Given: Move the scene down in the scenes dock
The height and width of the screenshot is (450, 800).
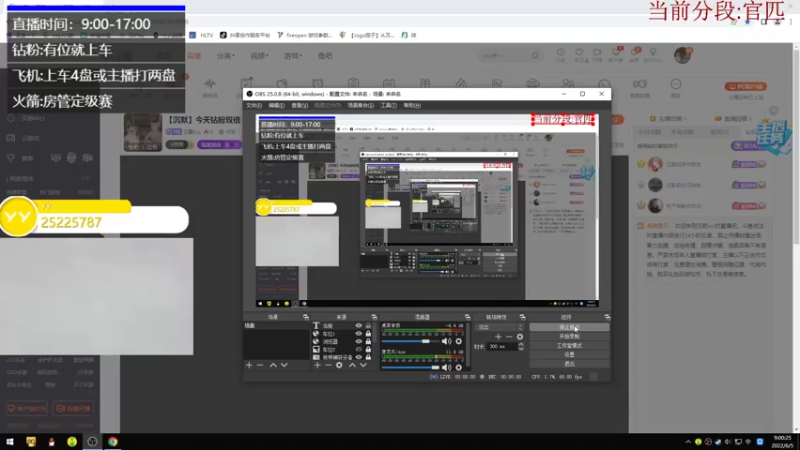Looking at the screenshot, I should click(x=284, y=365).
